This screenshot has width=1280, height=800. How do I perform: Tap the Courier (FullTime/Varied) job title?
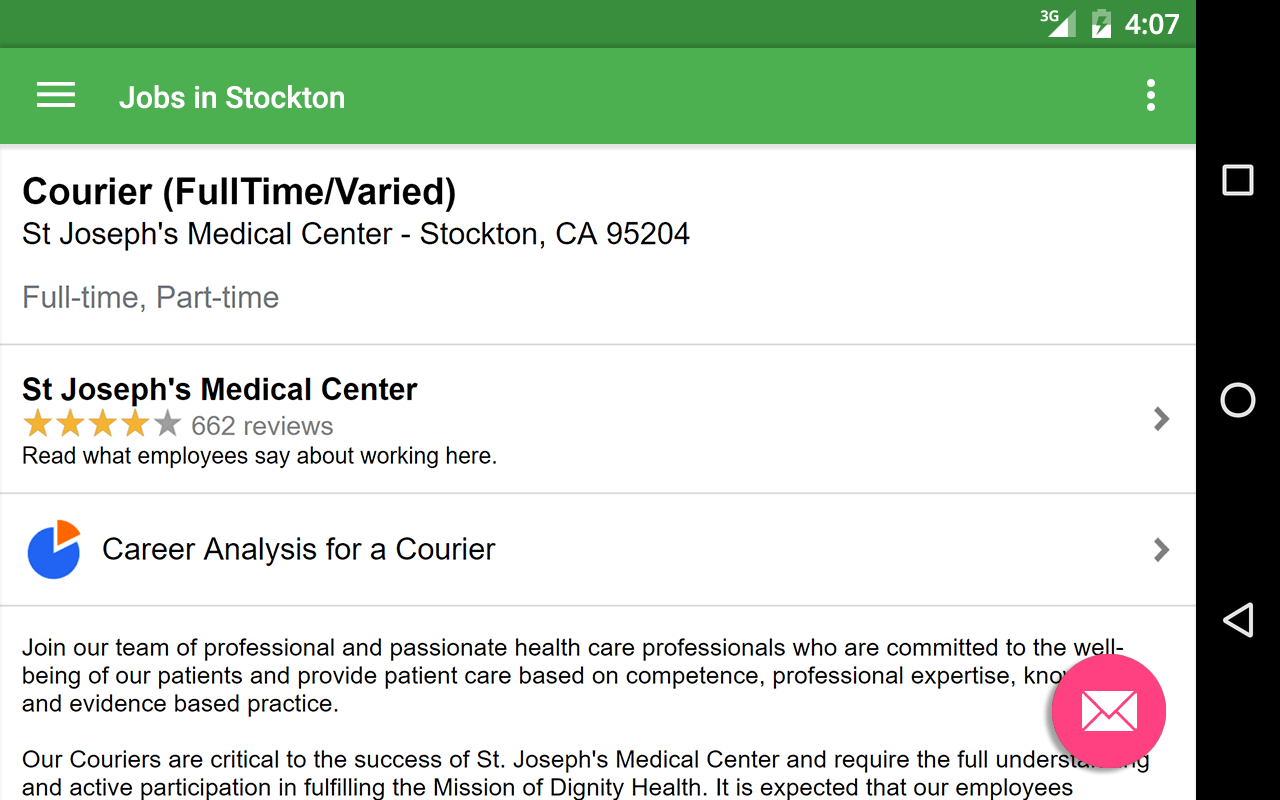239,191
